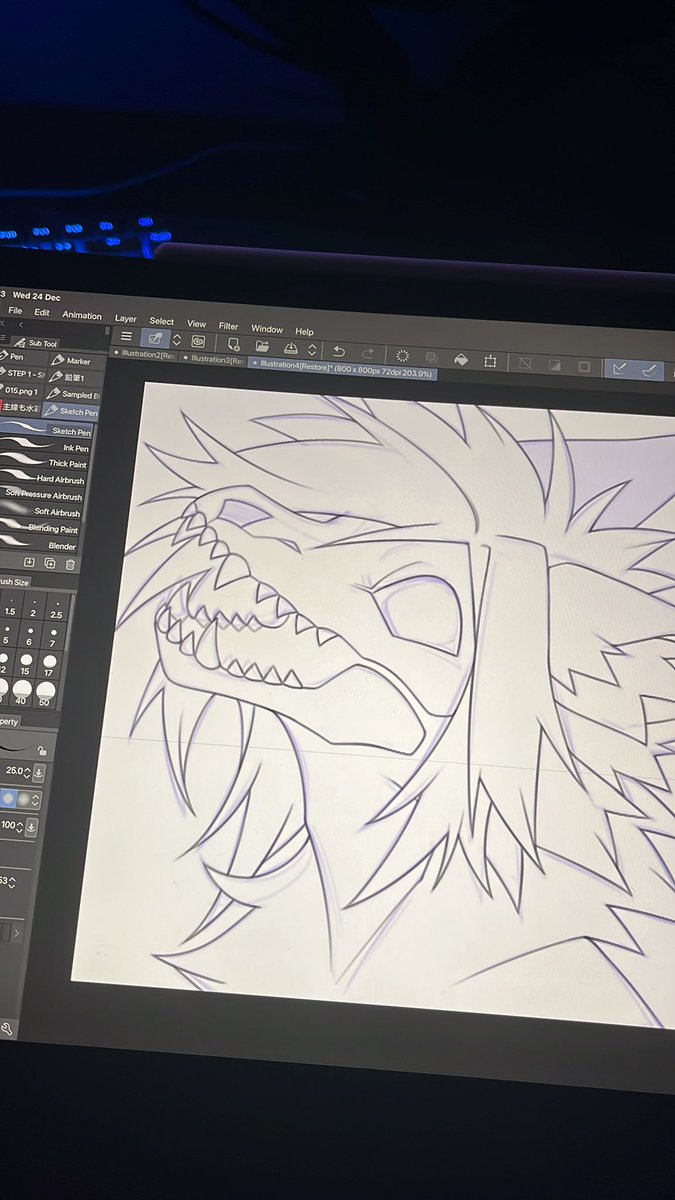The width and height of the screenshot is (675, 1200).
Task: Click the Wed 24 Dec date in menu bar
Action: 36,295
